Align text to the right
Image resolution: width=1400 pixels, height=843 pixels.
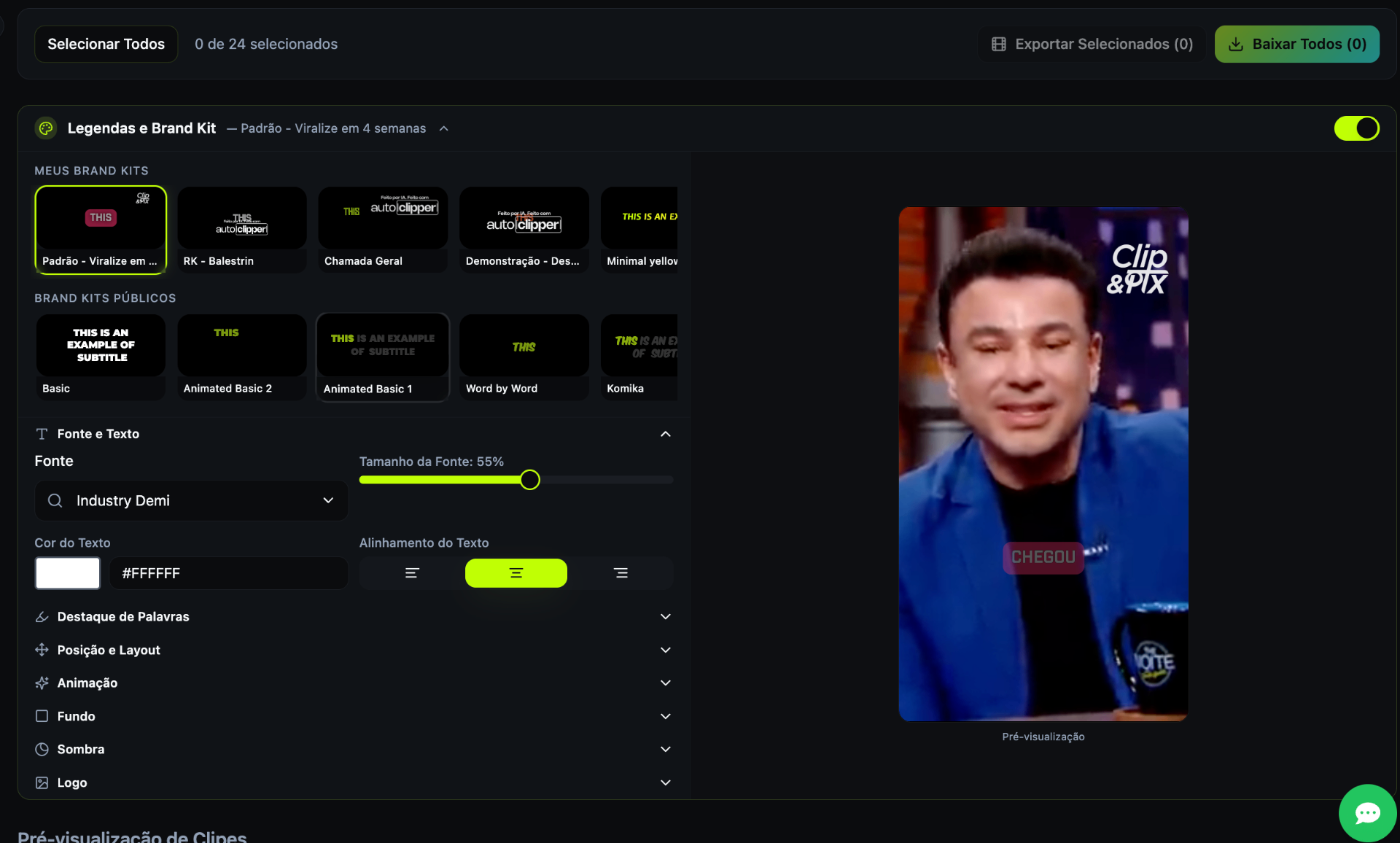[621, 573]
